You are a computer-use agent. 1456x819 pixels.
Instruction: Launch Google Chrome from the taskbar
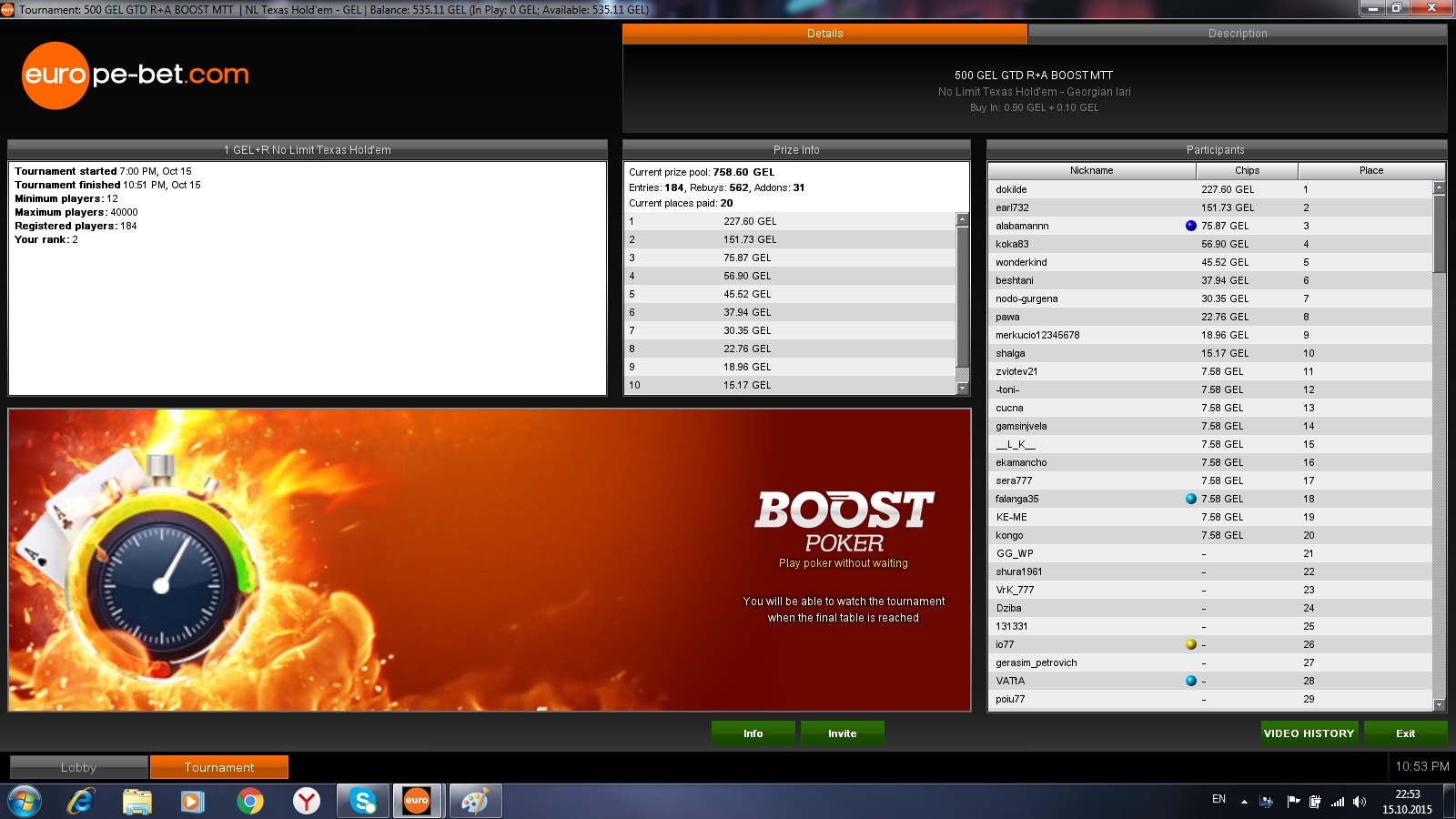click(249, 802)
